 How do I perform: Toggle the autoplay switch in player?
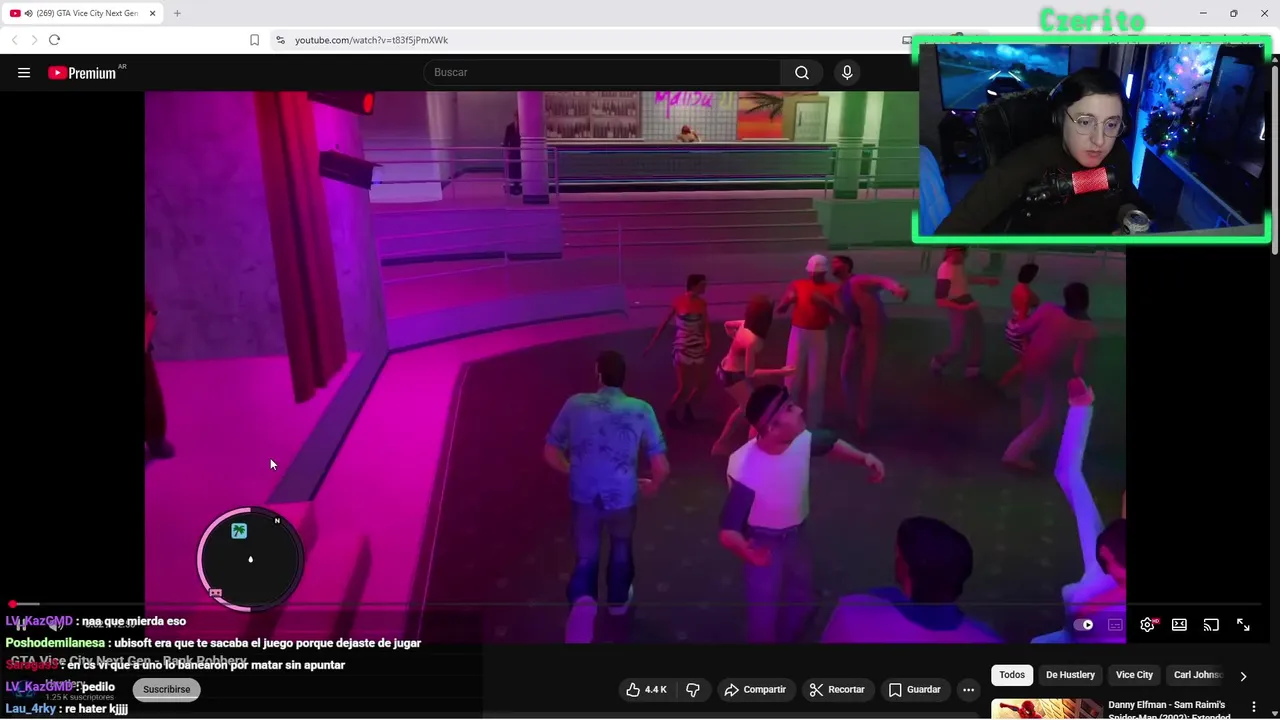tap(1084, 625)
